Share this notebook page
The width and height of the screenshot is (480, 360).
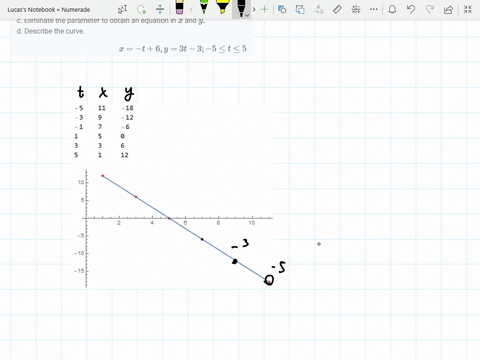[x=448, y=9]
